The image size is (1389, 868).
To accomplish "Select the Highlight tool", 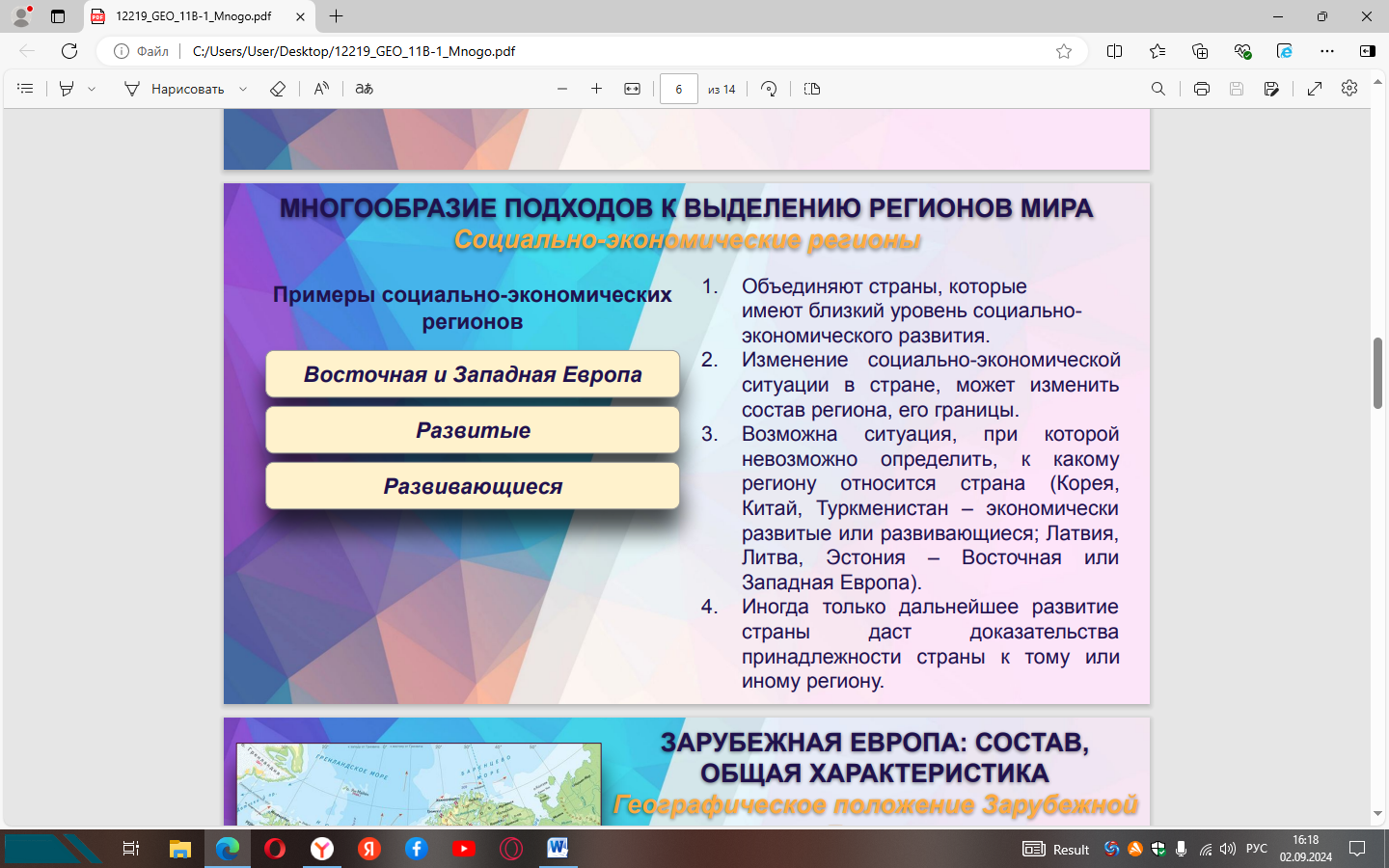I will (67, 89).
